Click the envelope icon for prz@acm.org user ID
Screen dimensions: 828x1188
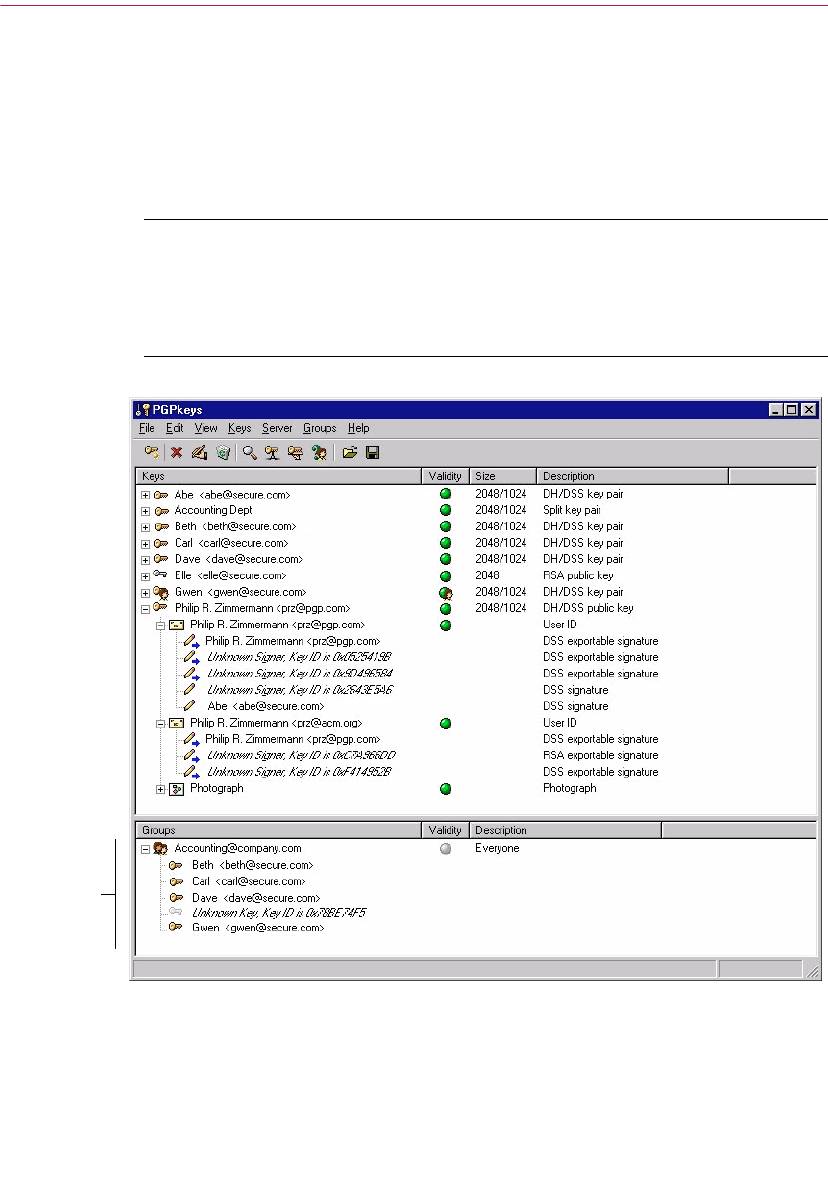177,724
